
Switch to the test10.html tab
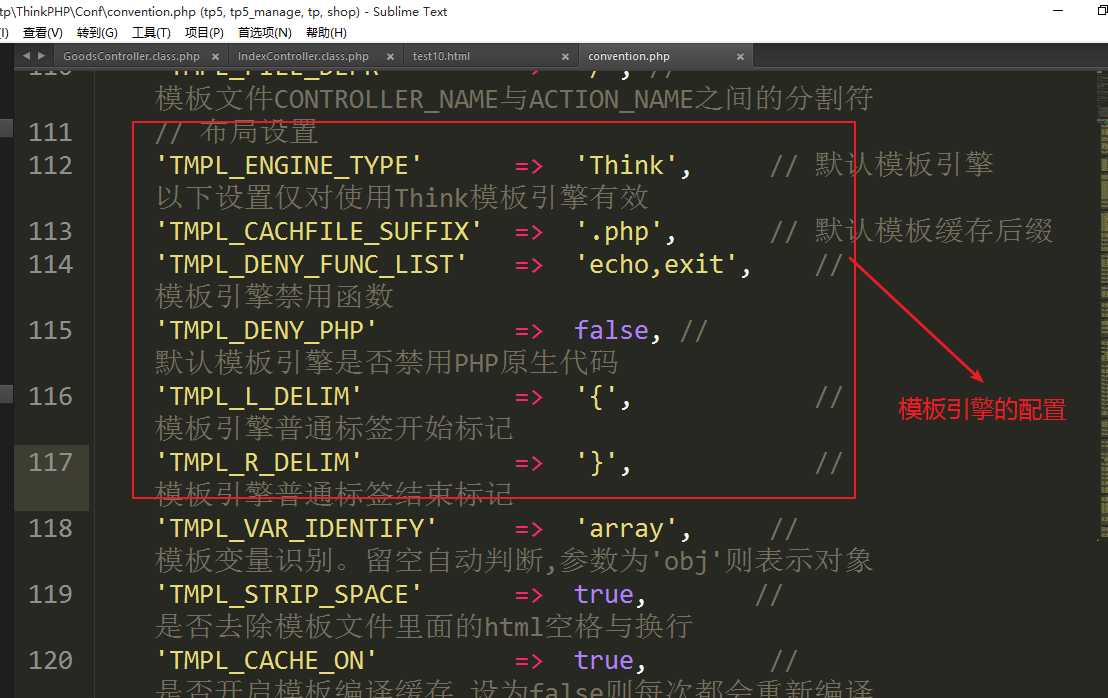pos(441,57)
